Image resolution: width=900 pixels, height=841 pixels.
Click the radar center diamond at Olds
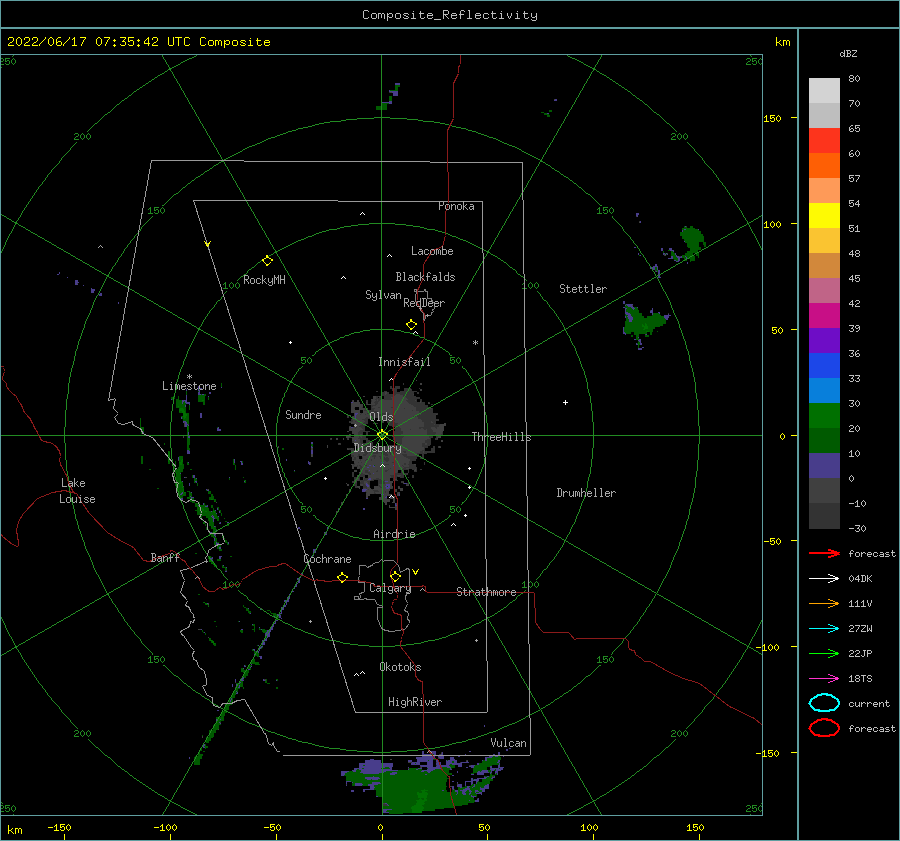[x=382, y=435]
